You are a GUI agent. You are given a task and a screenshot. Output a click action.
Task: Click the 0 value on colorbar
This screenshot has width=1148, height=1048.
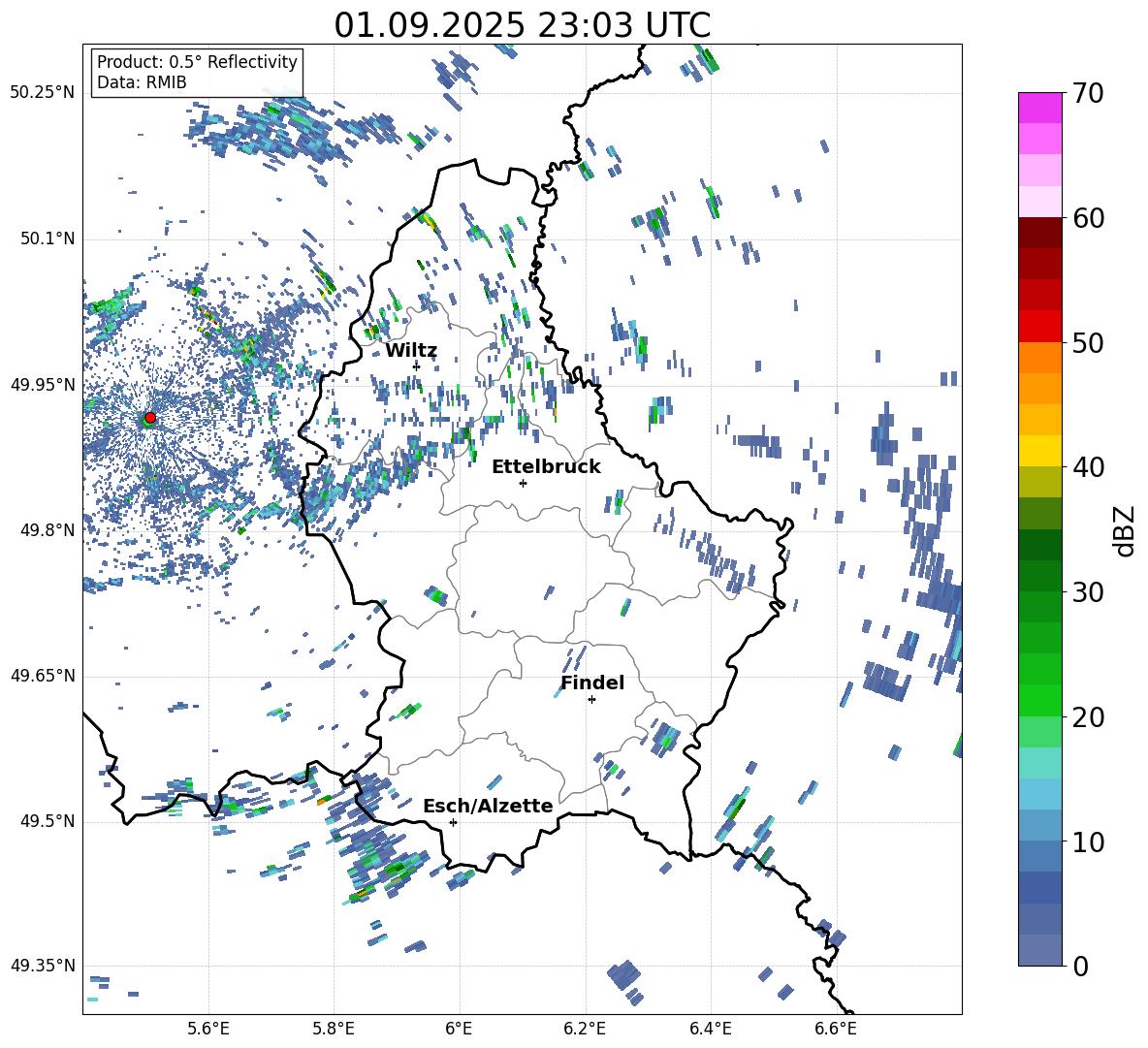1080,966
